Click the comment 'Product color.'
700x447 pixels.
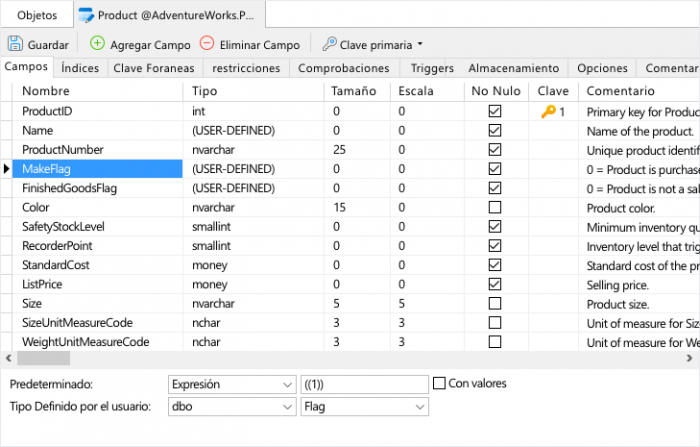pyautogui.click(x=621, y=209)
